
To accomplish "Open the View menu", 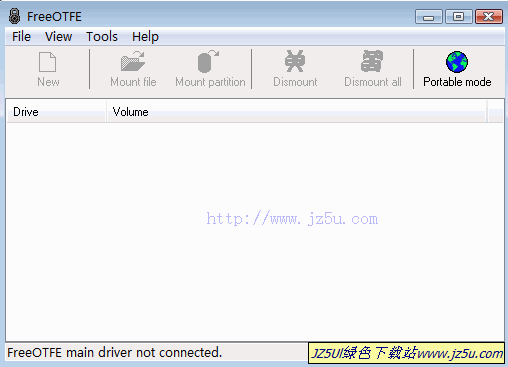I will (x=58, y=36).
